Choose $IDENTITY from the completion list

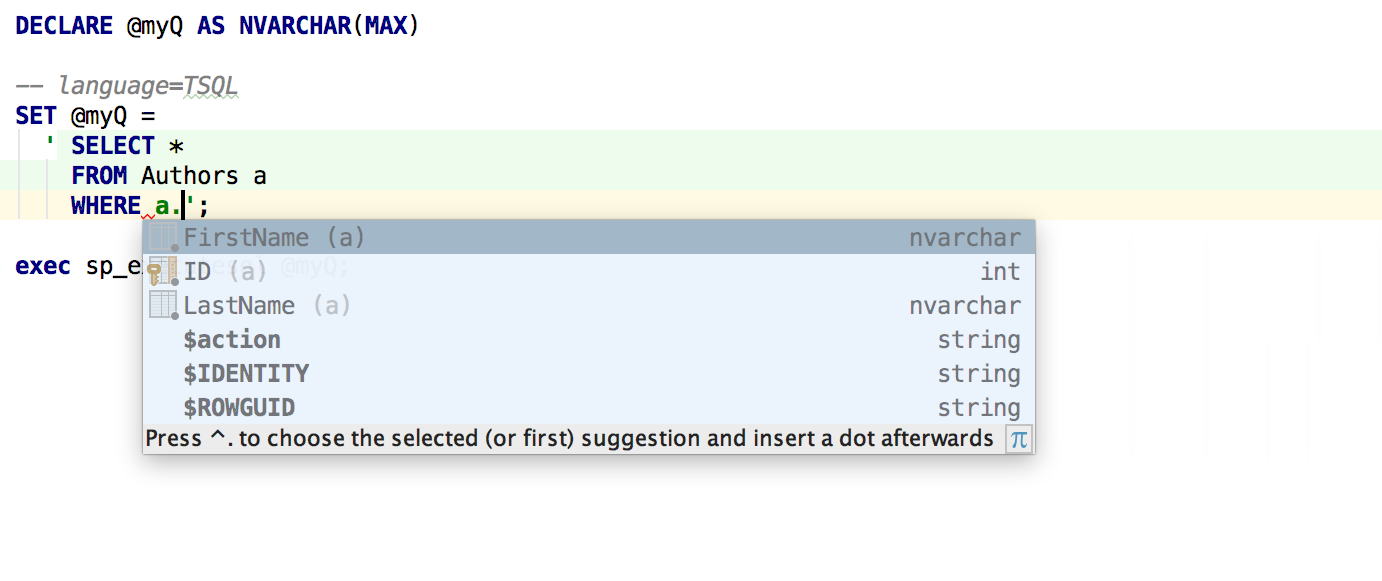point(246,374)
